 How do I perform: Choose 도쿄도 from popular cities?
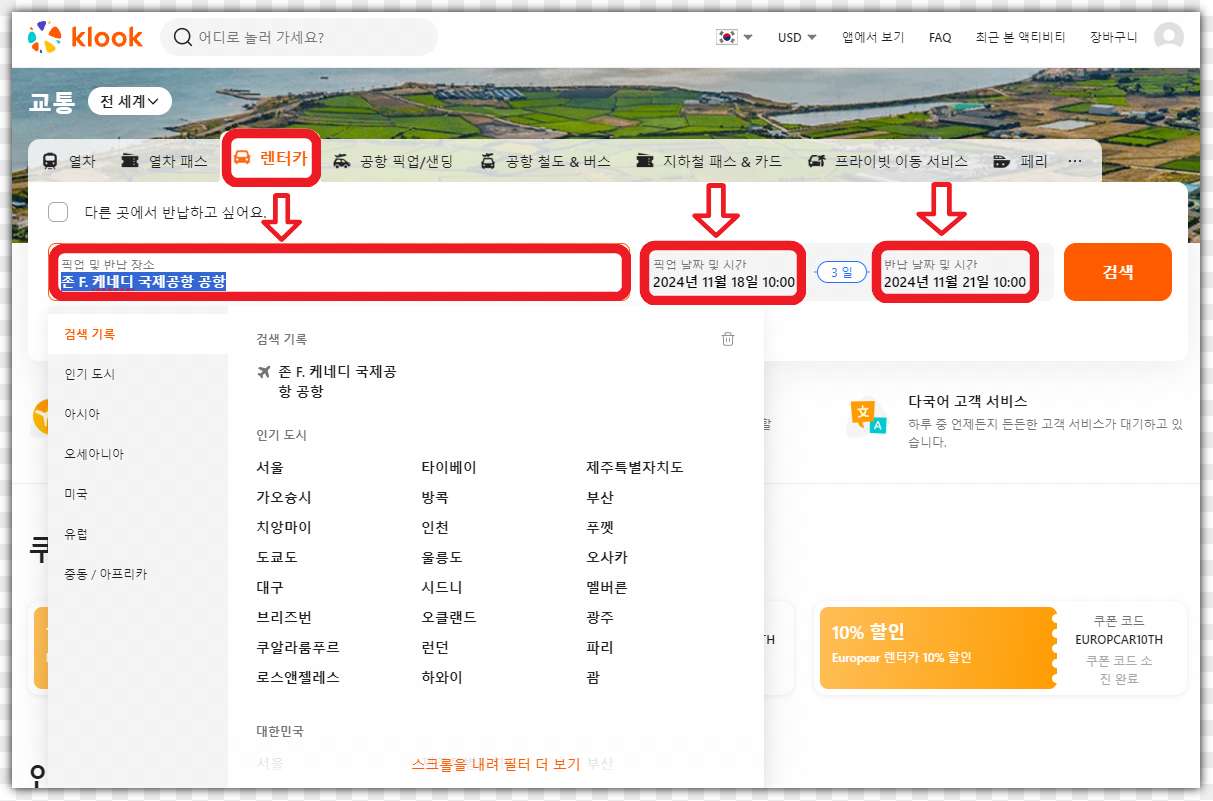(277, 557)
